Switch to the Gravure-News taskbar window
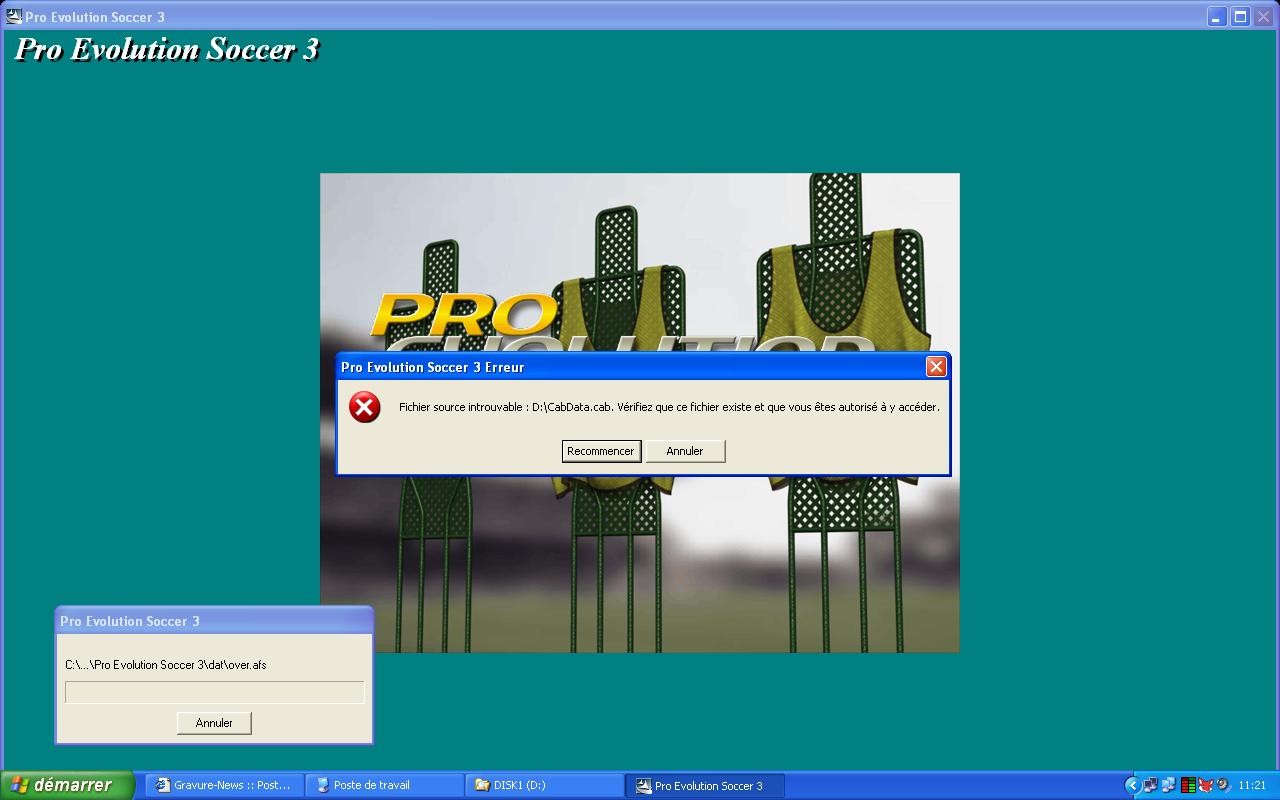This screenshot has width=1280, height=800. (224, 786)
